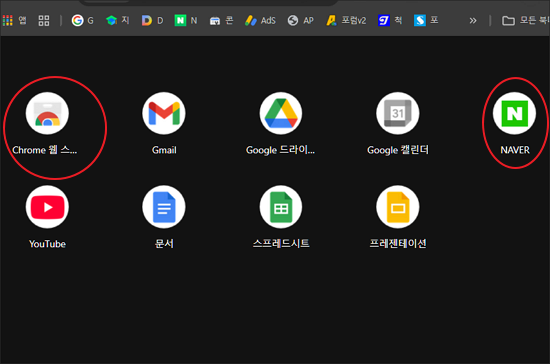Open the 'D' bookmark
Image resolution: width=550 pixels, height=364 pixels.
[x=152, y=20]
